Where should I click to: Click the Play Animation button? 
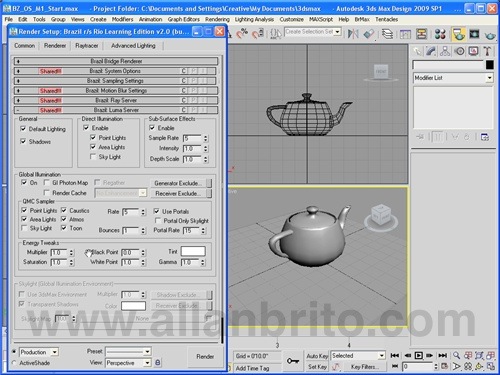pyautogui.click(x=419, y=355)
